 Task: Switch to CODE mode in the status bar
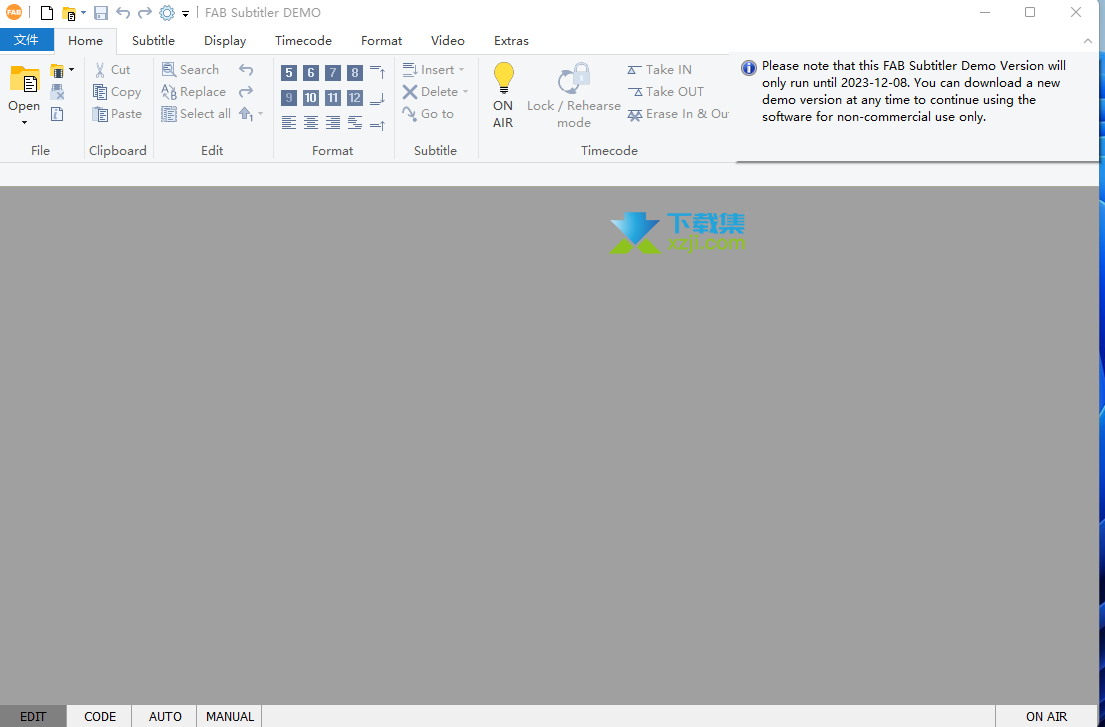pos(99,716)
